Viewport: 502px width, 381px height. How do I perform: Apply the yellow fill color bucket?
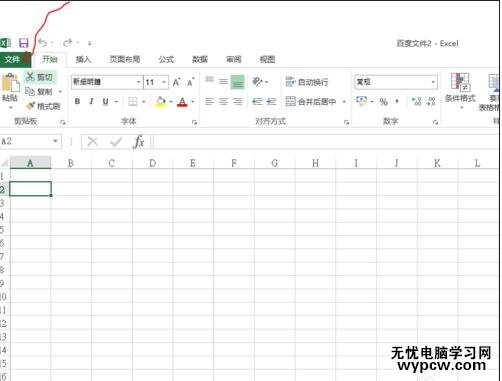coord(161,101)
